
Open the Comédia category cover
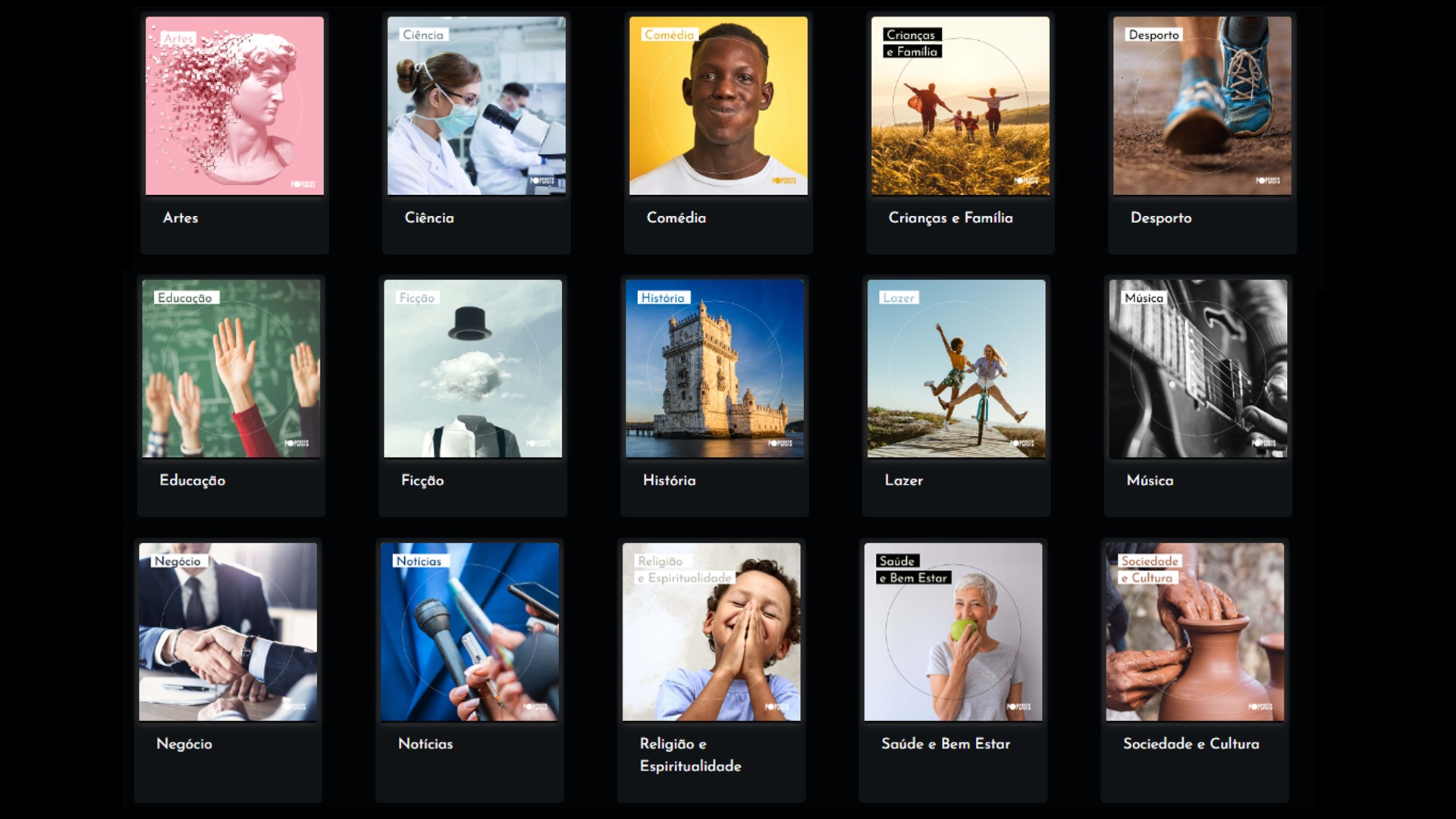tap(718, 105)
